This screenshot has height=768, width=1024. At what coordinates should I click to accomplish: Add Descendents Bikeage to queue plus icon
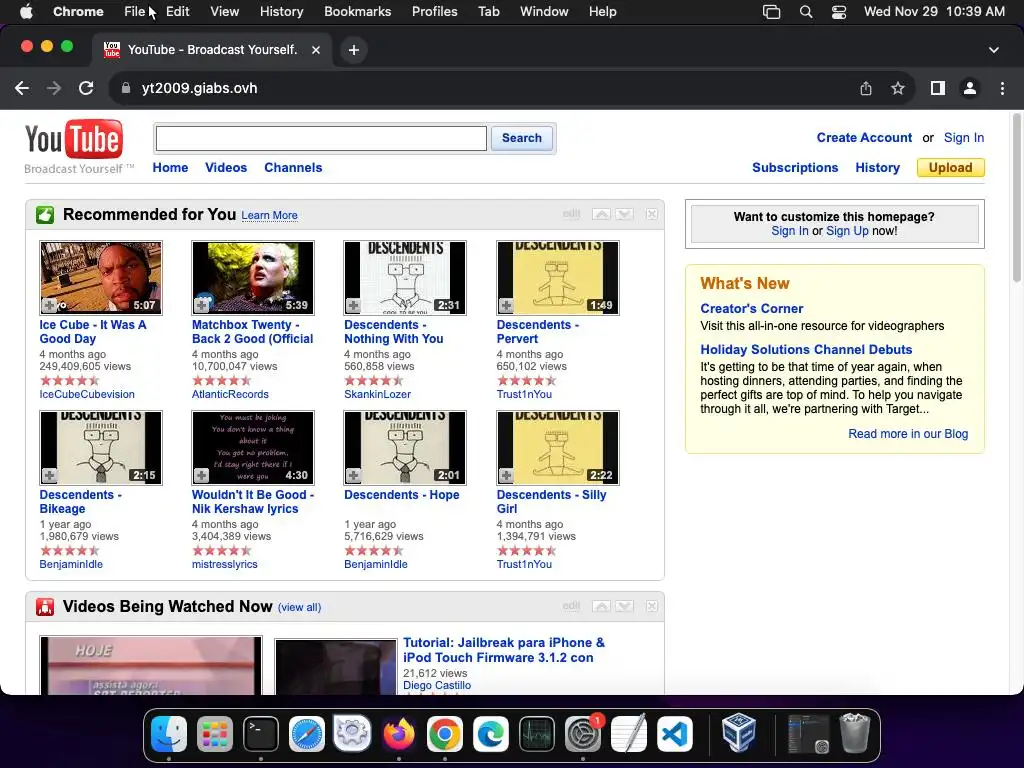tap(50, 475)
